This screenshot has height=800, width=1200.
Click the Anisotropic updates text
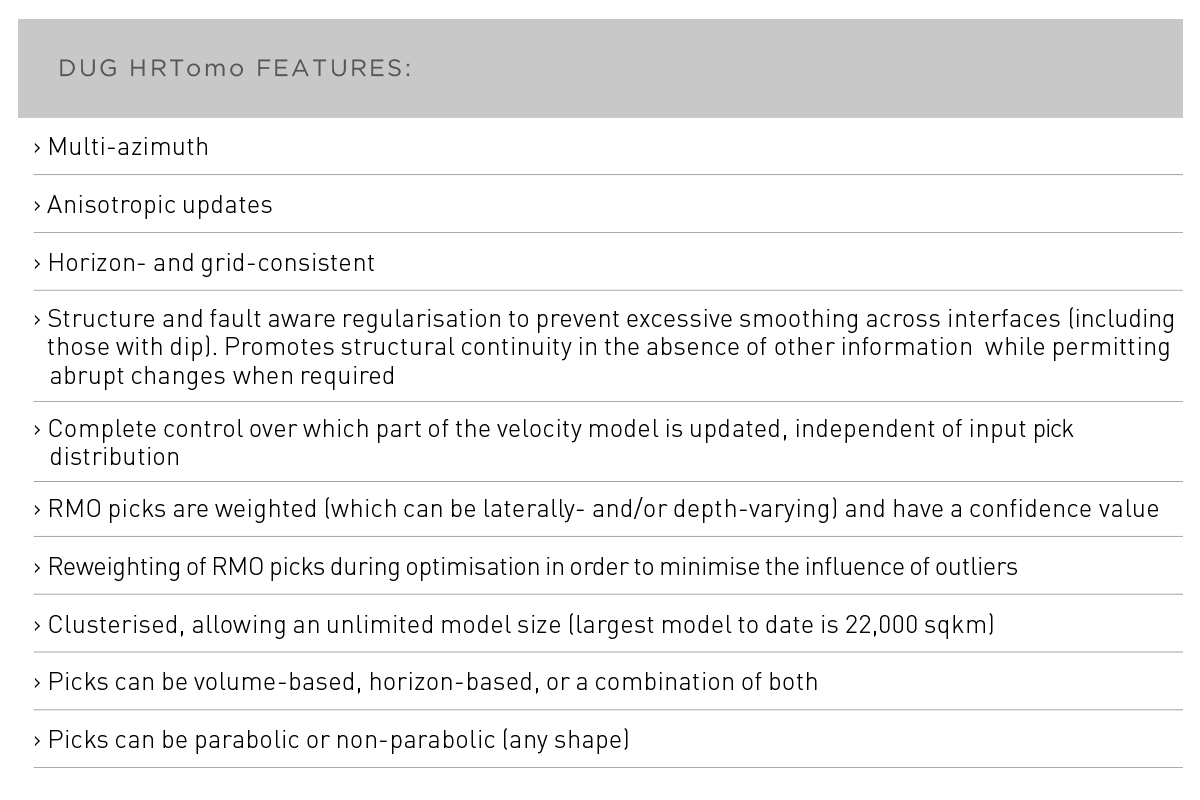tap(160, 205)
